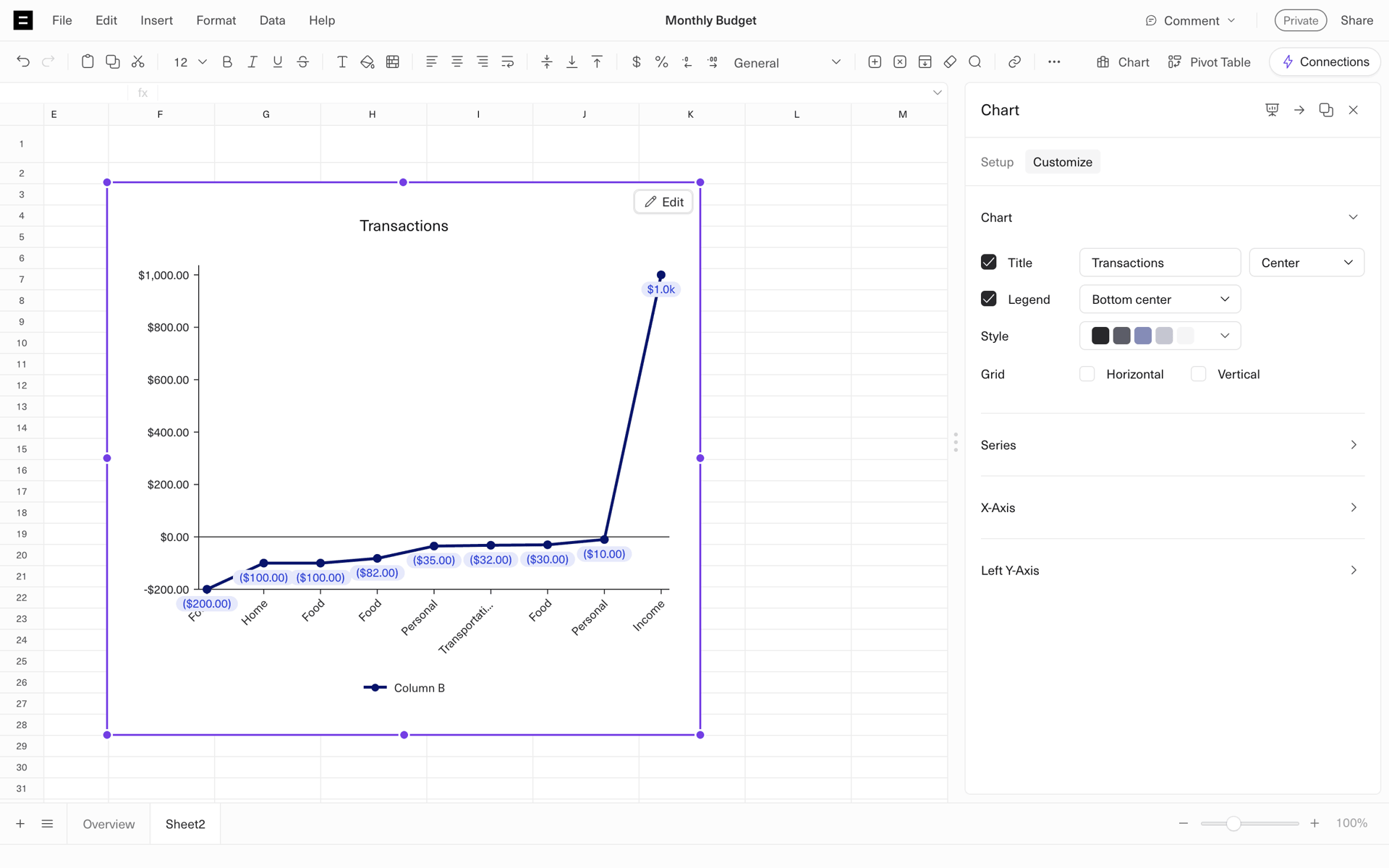Open the File menu
This screenshot has width=1389, height=868.
(62, 20)
